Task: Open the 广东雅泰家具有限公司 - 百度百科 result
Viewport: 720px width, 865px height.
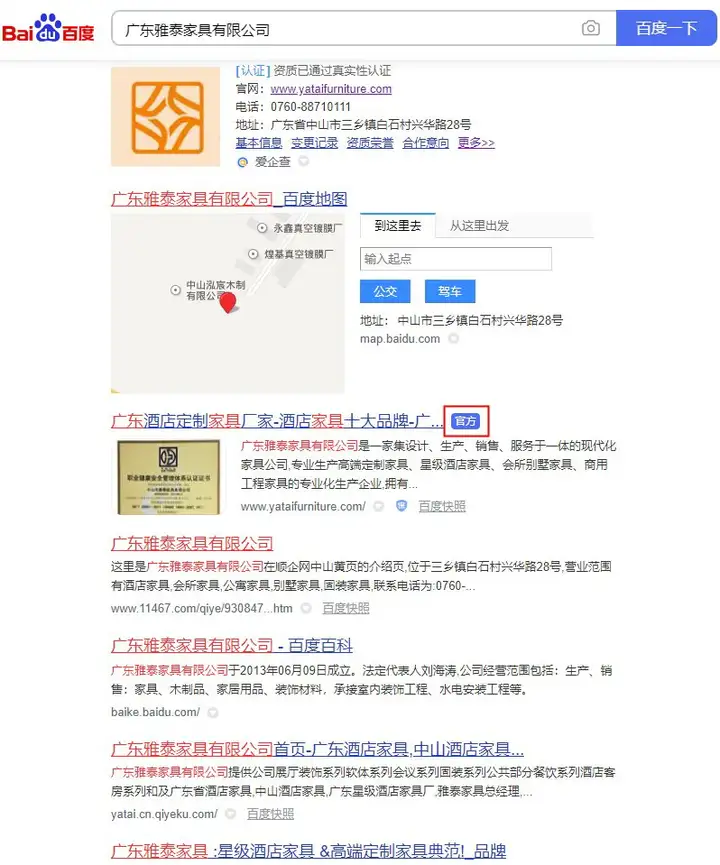Action: point(232,645)
